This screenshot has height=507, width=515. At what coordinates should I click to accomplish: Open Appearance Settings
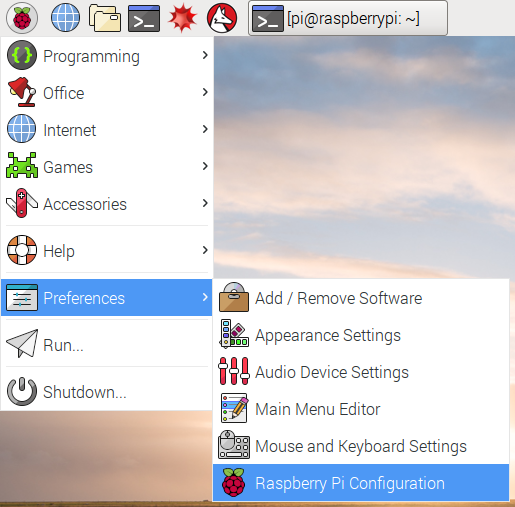pyautogui.click(x=361, y=334)
